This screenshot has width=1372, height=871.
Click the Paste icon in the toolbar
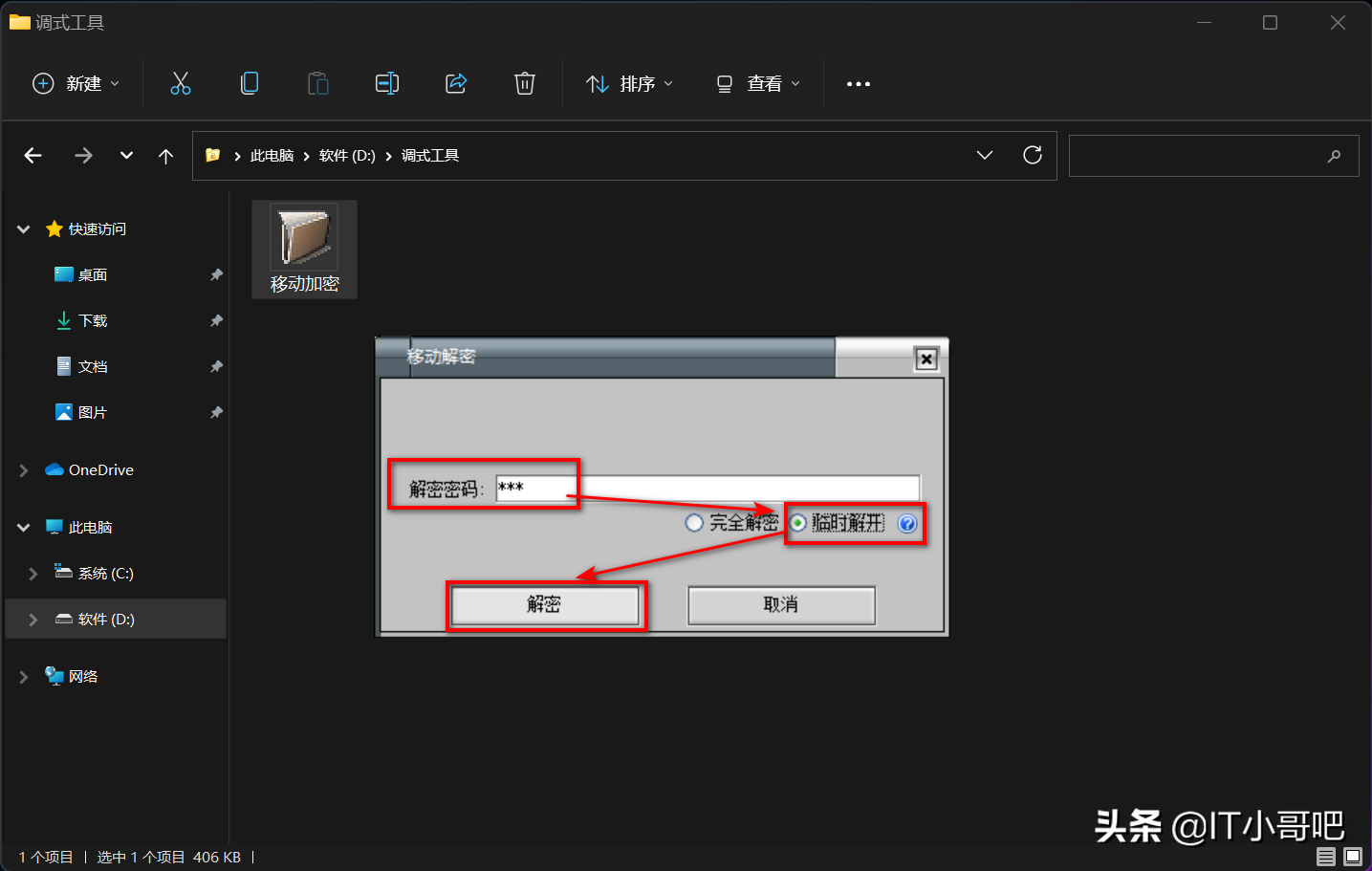point(318,83)
